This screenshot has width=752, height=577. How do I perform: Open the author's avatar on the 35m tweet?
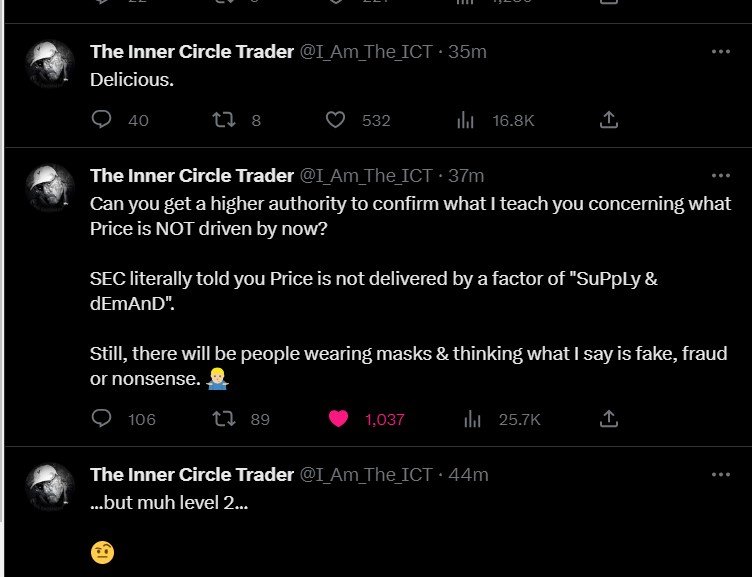coord(49,65)
